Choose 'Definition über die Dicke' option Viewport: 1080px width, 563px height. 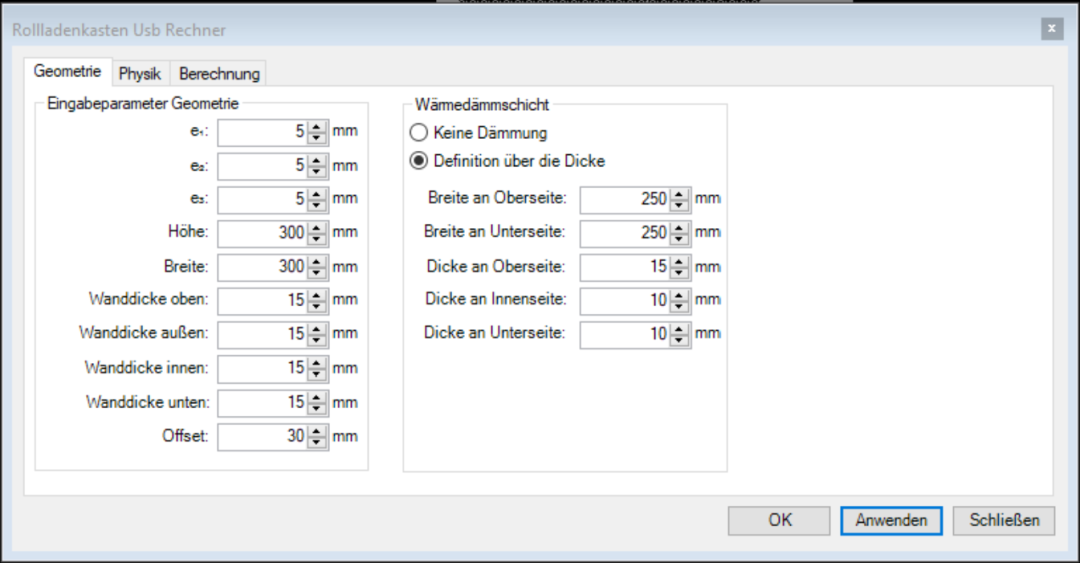[419, 161]
